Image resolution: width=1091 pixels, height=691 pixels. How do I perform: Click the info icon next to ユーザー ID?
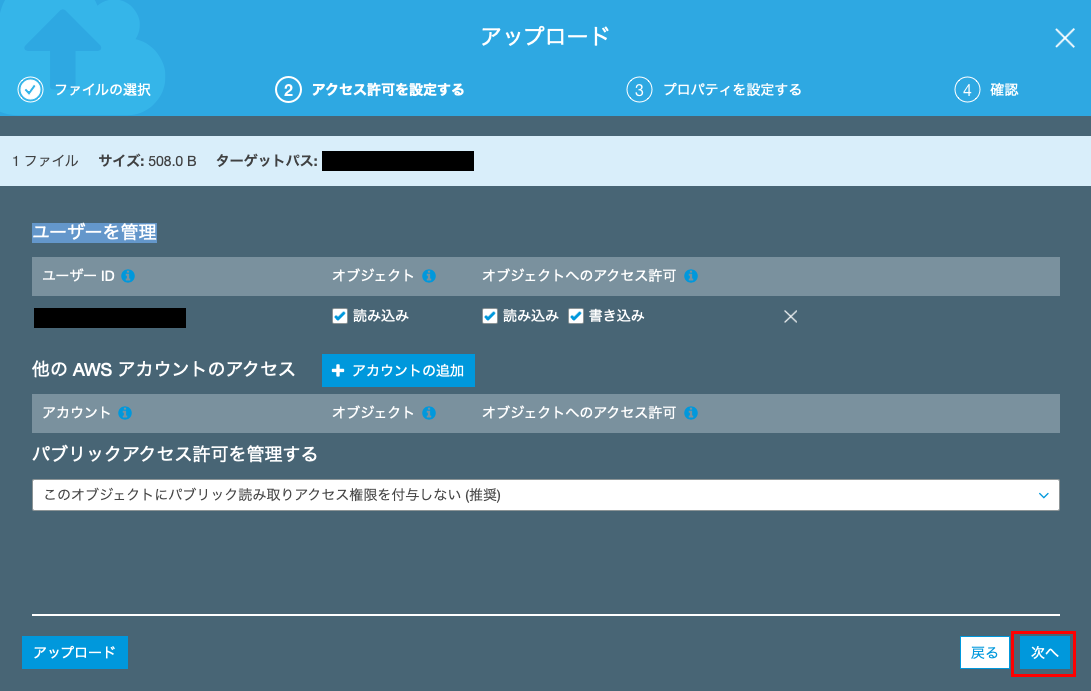128,276
